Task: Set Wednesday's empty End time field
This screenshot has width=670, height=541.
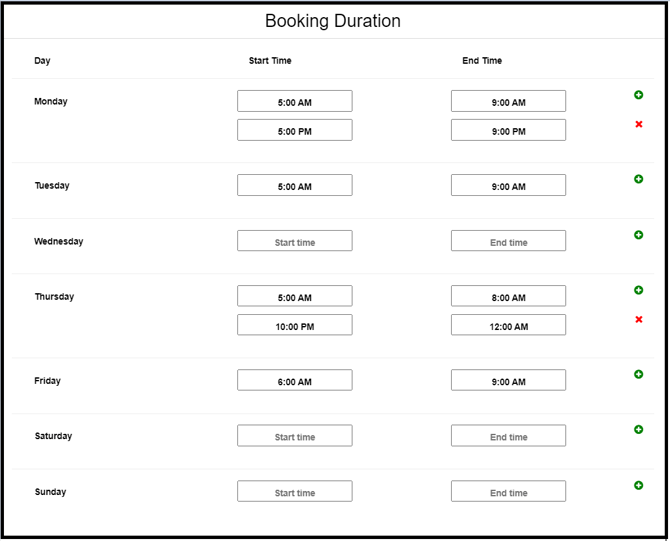Action: (x=508, y=241)
